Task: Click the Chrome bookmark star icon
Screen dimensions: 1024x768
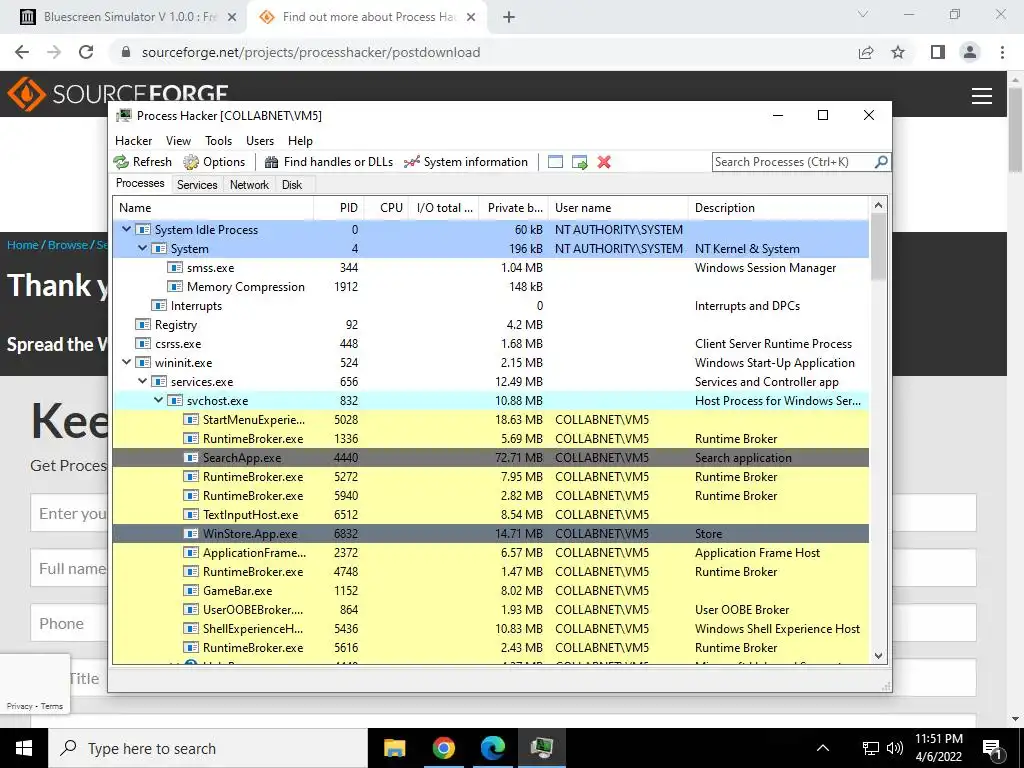Action: click(x=898, y=52)
